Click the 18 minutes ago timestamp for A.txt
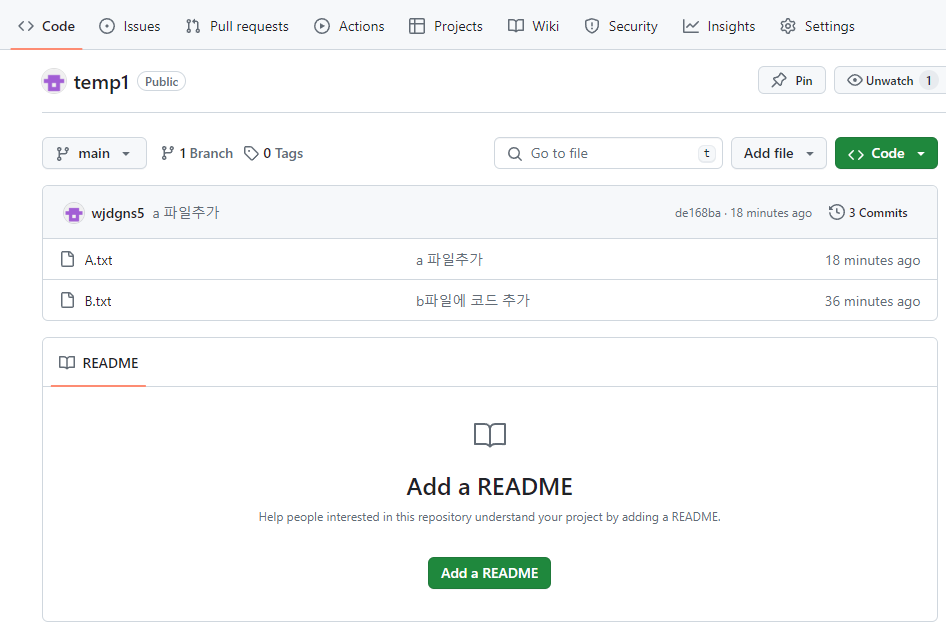This screenshot has height=628, width=946. click(x=872, y=260)
